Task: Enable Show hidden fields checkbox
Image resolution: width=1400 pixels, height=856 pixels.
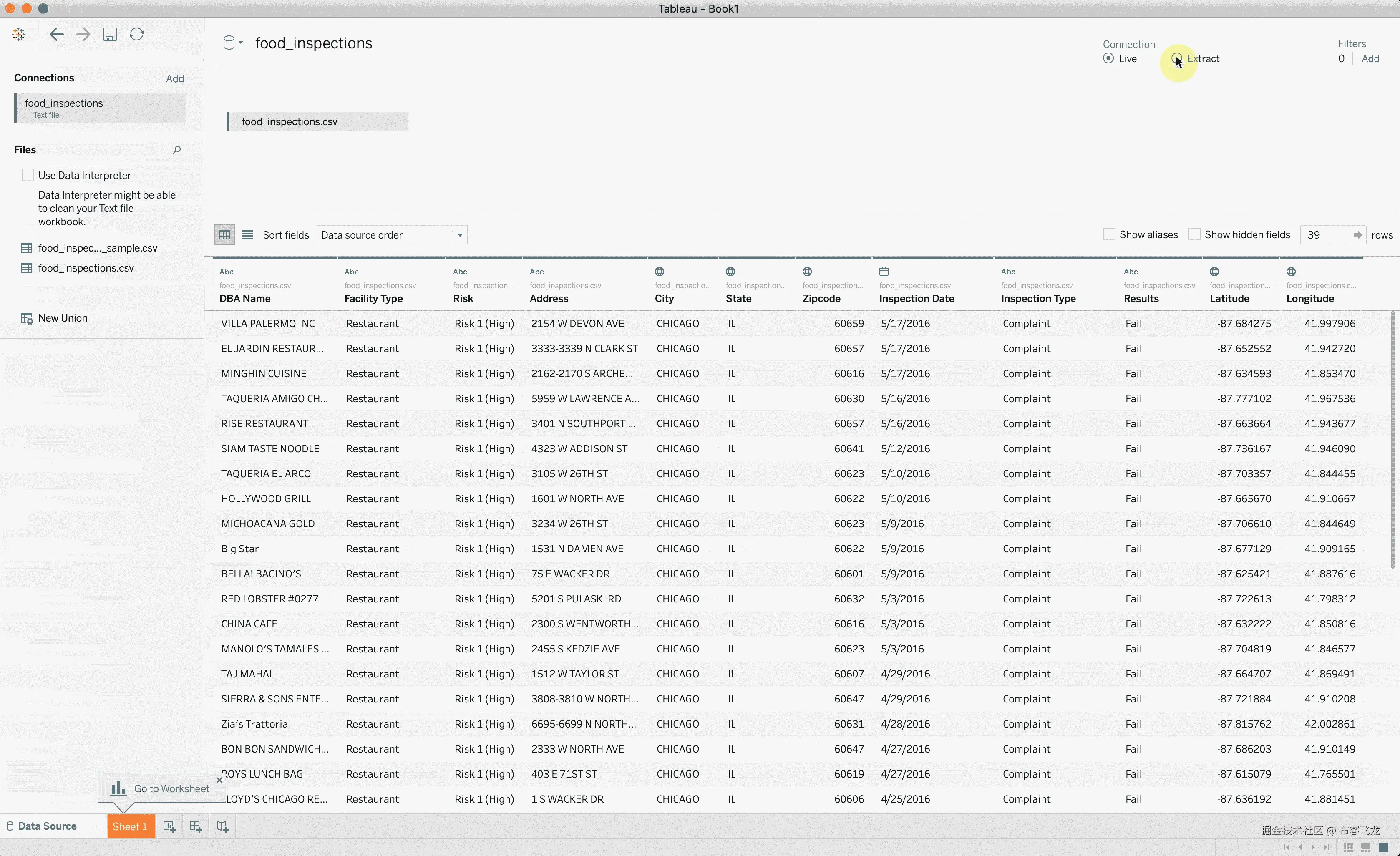Action: pos(1194,234)
